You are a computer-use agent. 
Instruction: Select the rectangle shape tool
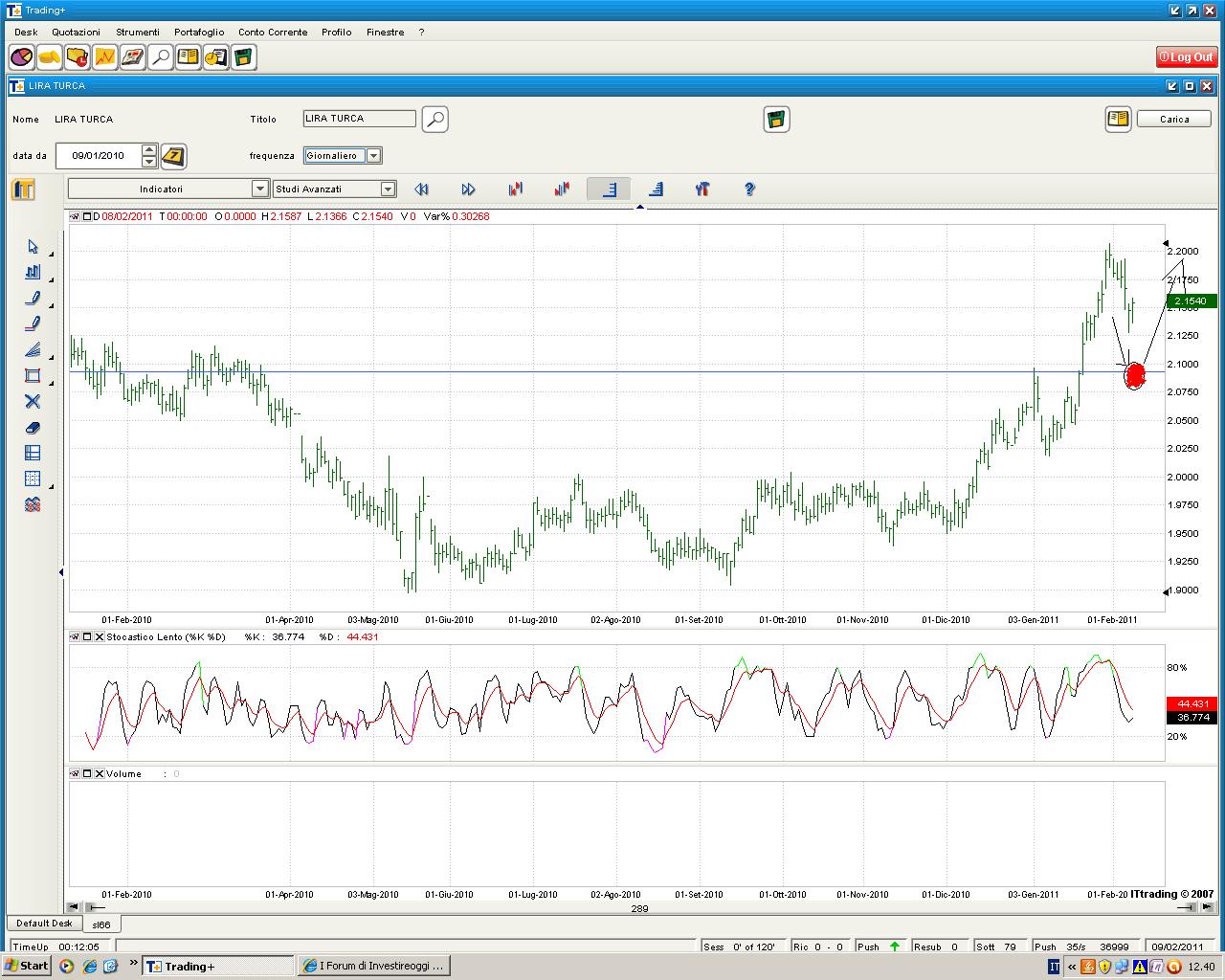pos(33,376)
